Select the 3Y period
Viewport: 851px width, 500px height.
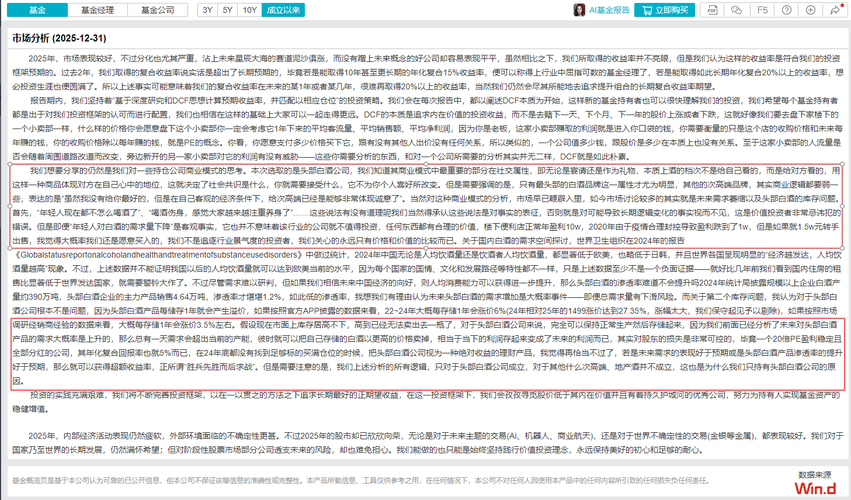click(207, 10)
